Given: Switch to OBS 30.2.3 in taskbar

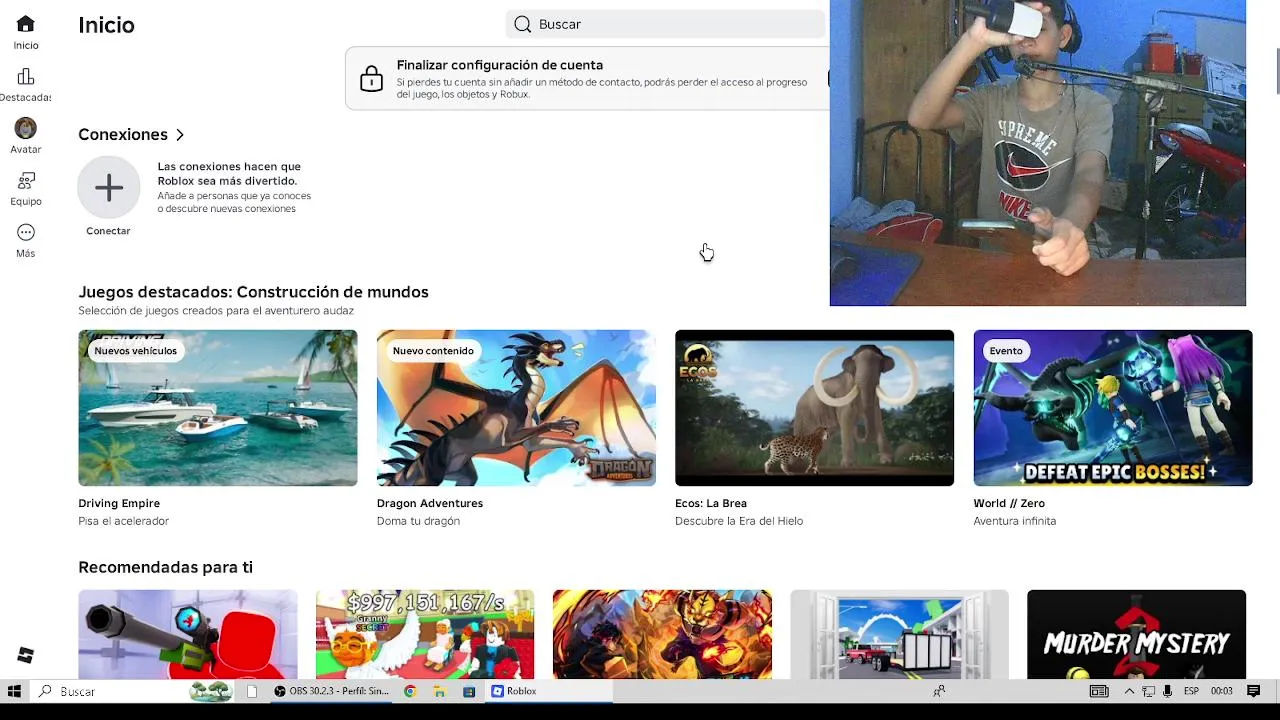Looking at the screenshot, I should click(x=331, y=691).
